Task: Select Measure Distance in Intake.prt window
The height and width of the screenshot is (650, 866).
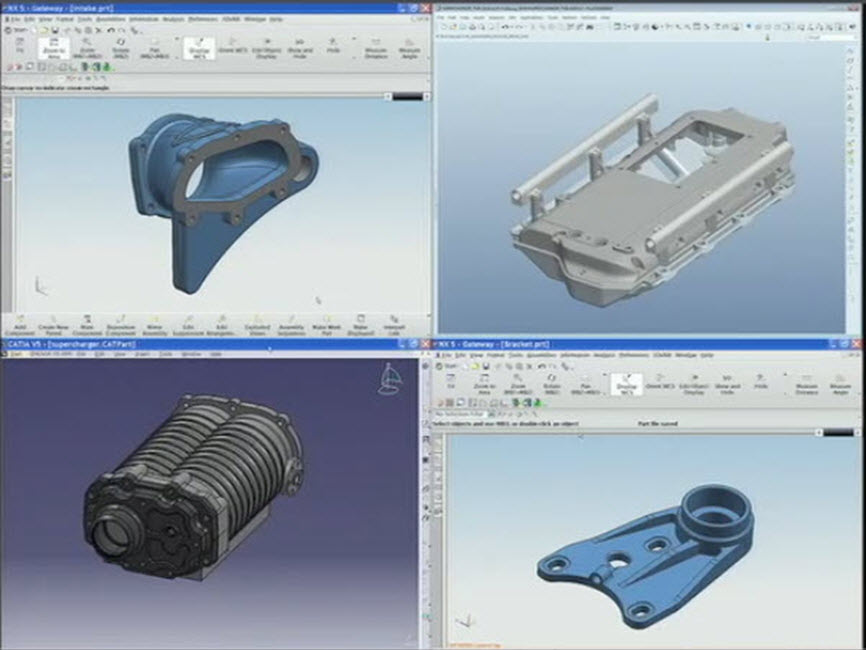Action: [376, 48]
